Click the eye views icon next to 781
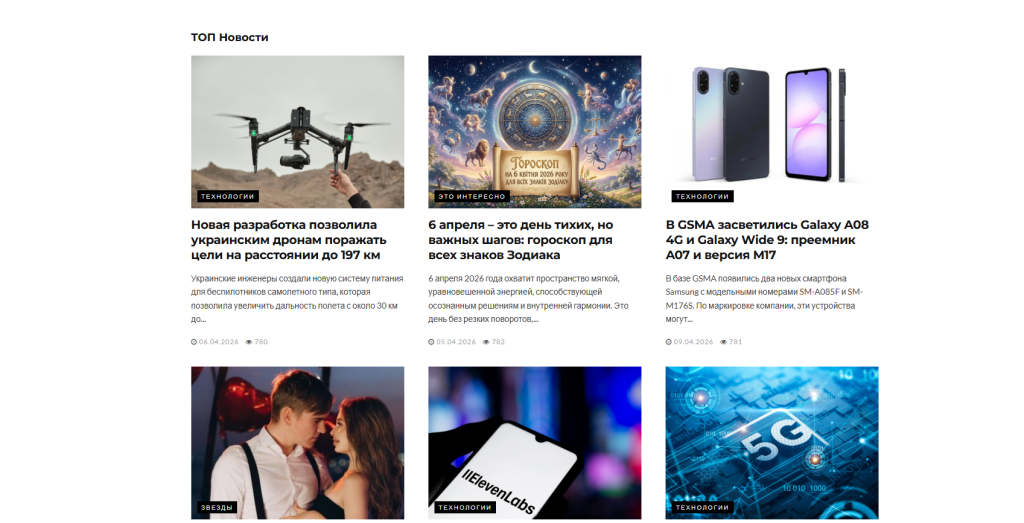 pyautogui.click(x=723, y=341)
